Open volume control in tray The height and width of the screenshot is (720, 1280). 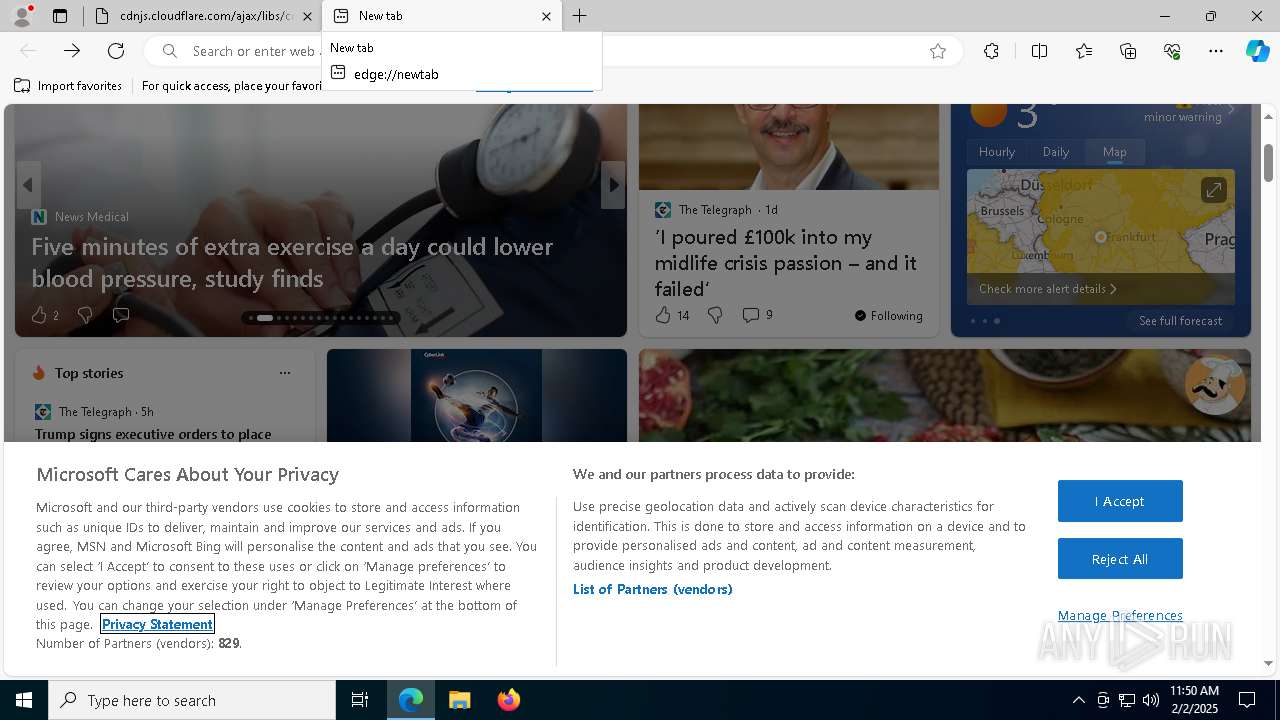(1151, 700)
